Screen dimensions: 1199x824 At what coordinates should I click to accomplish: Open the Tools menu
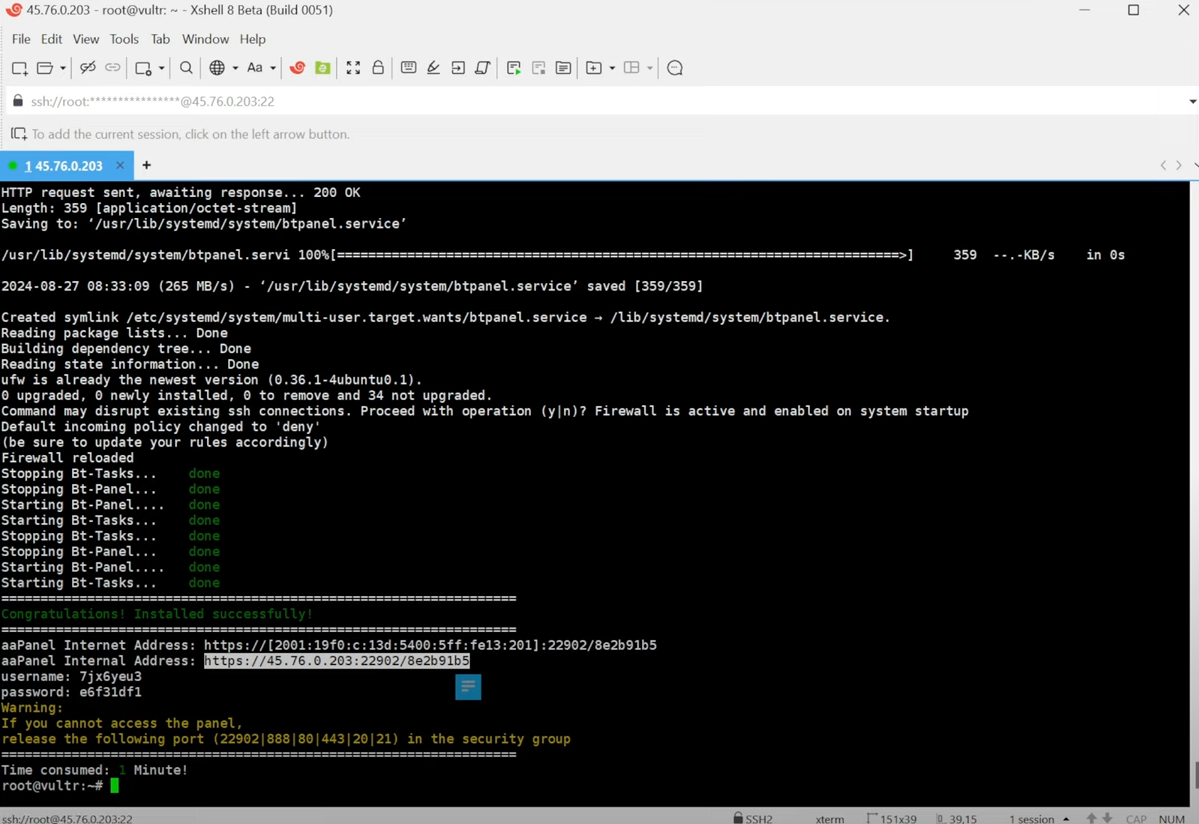pyautogui.click(x=124, y=39)
